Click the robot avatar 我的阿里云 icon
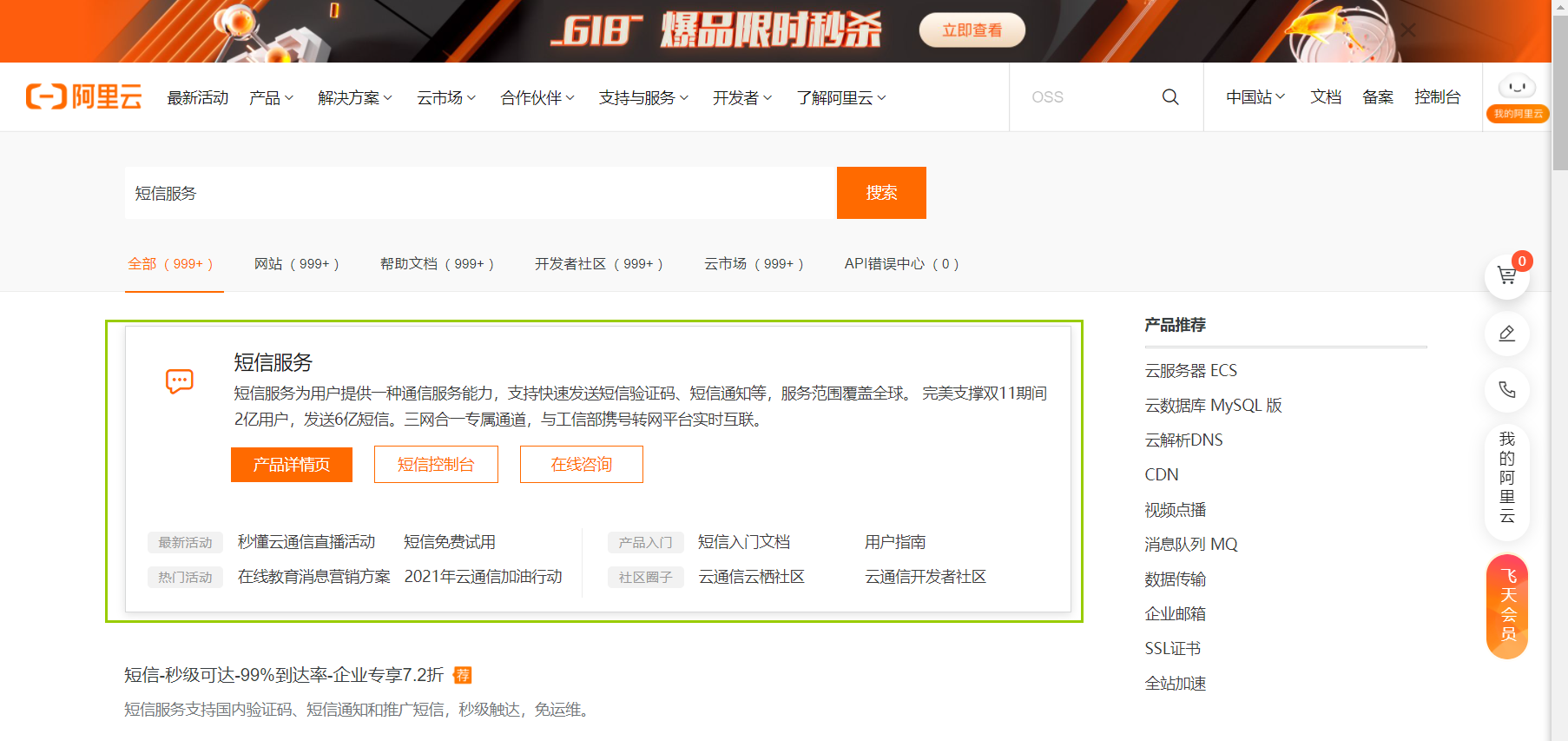 [1518, 97]
